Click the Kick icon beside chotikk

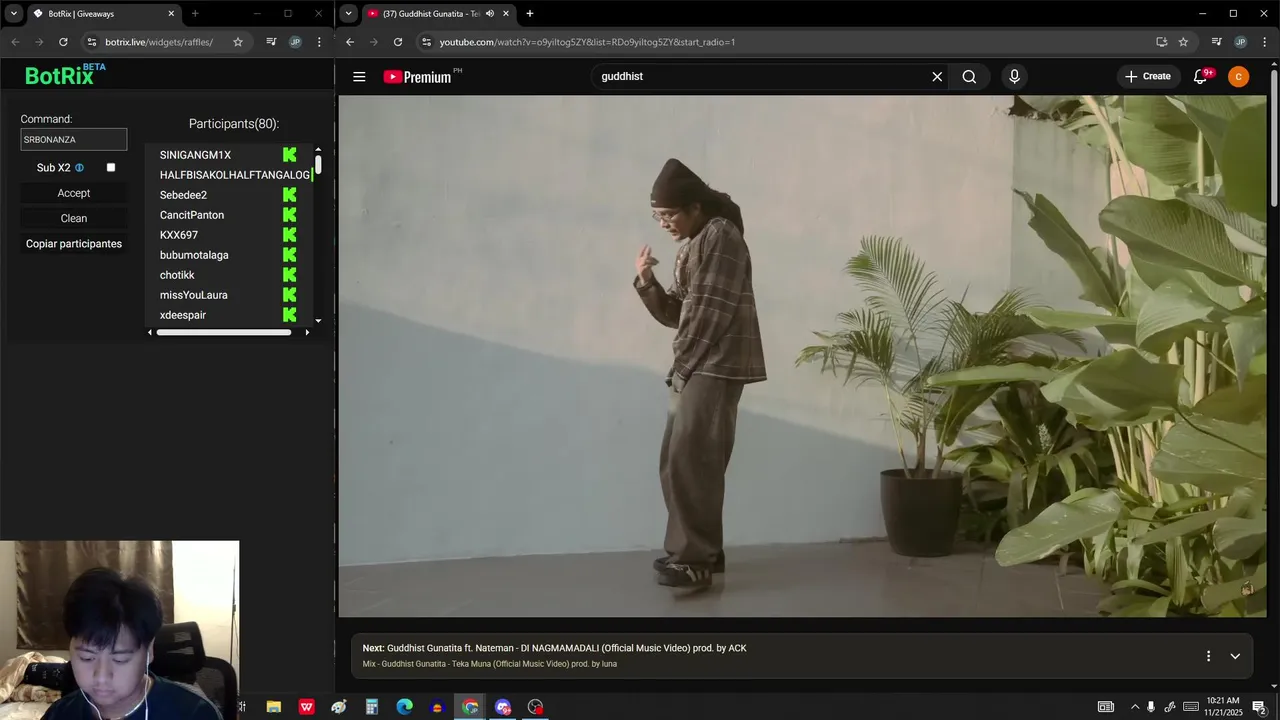290,275
